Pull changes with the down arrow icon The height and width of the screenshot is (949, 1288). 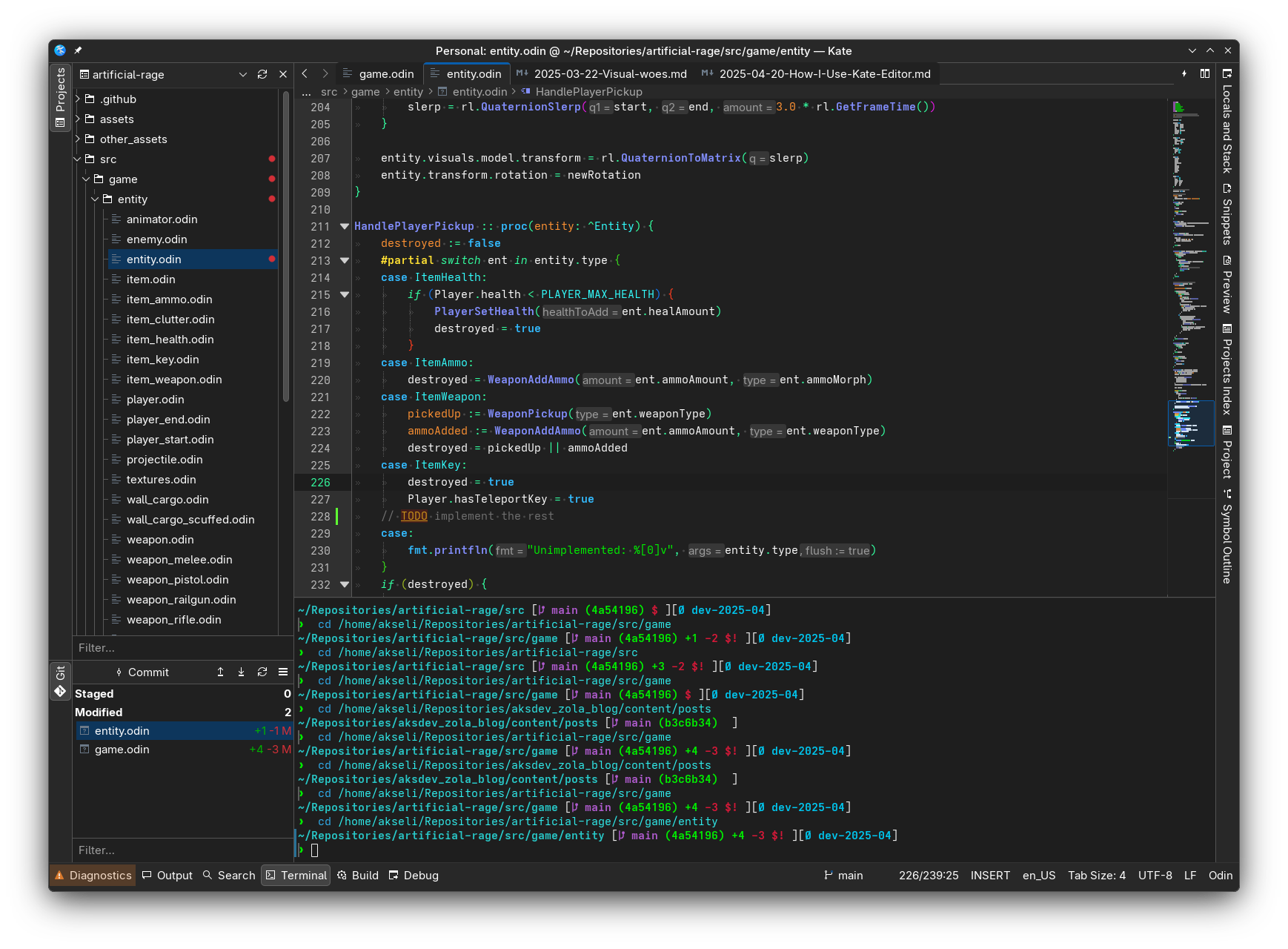point(241,672)
